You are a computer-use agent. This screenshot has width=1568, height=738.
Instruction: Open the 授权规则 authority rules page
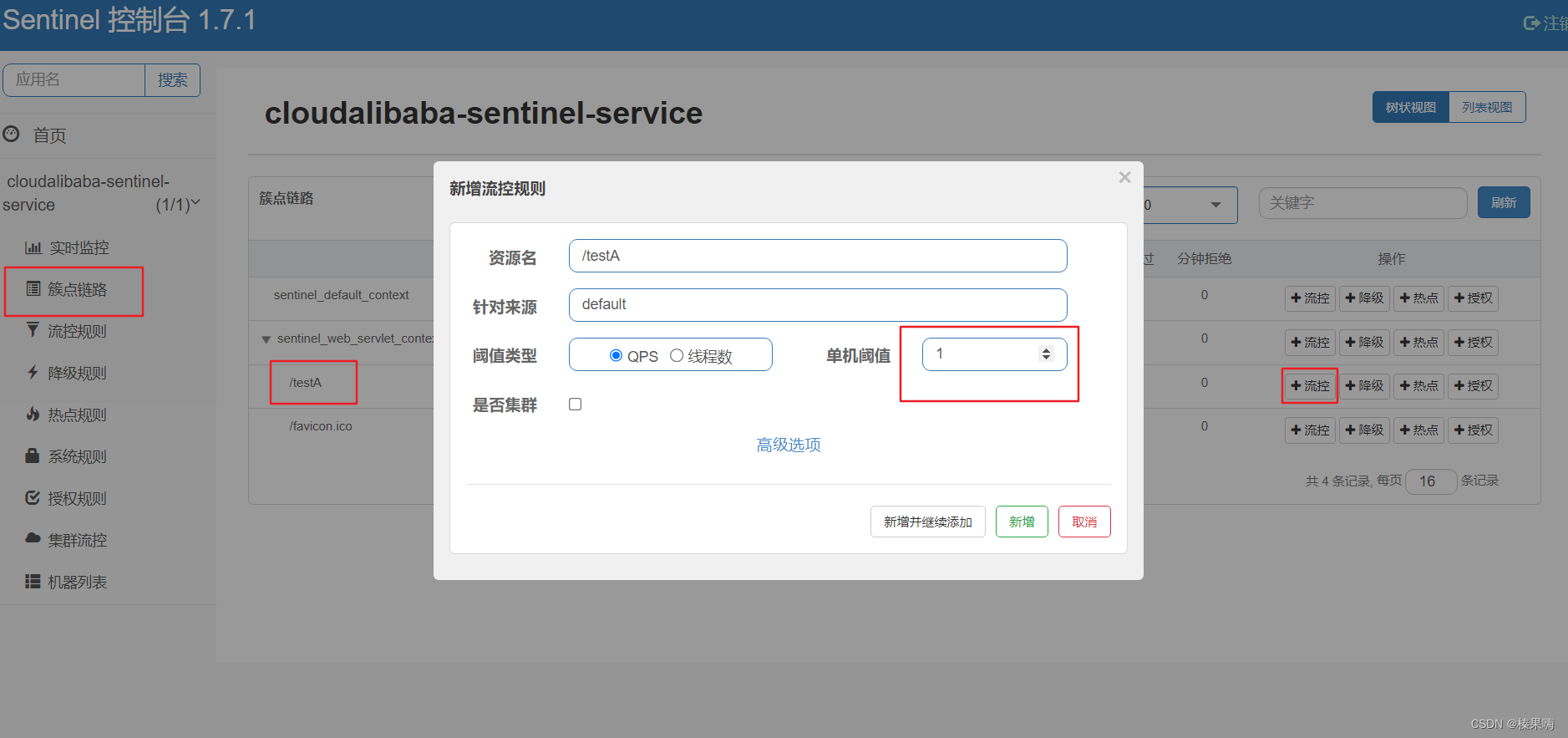(x=78, y=498)
